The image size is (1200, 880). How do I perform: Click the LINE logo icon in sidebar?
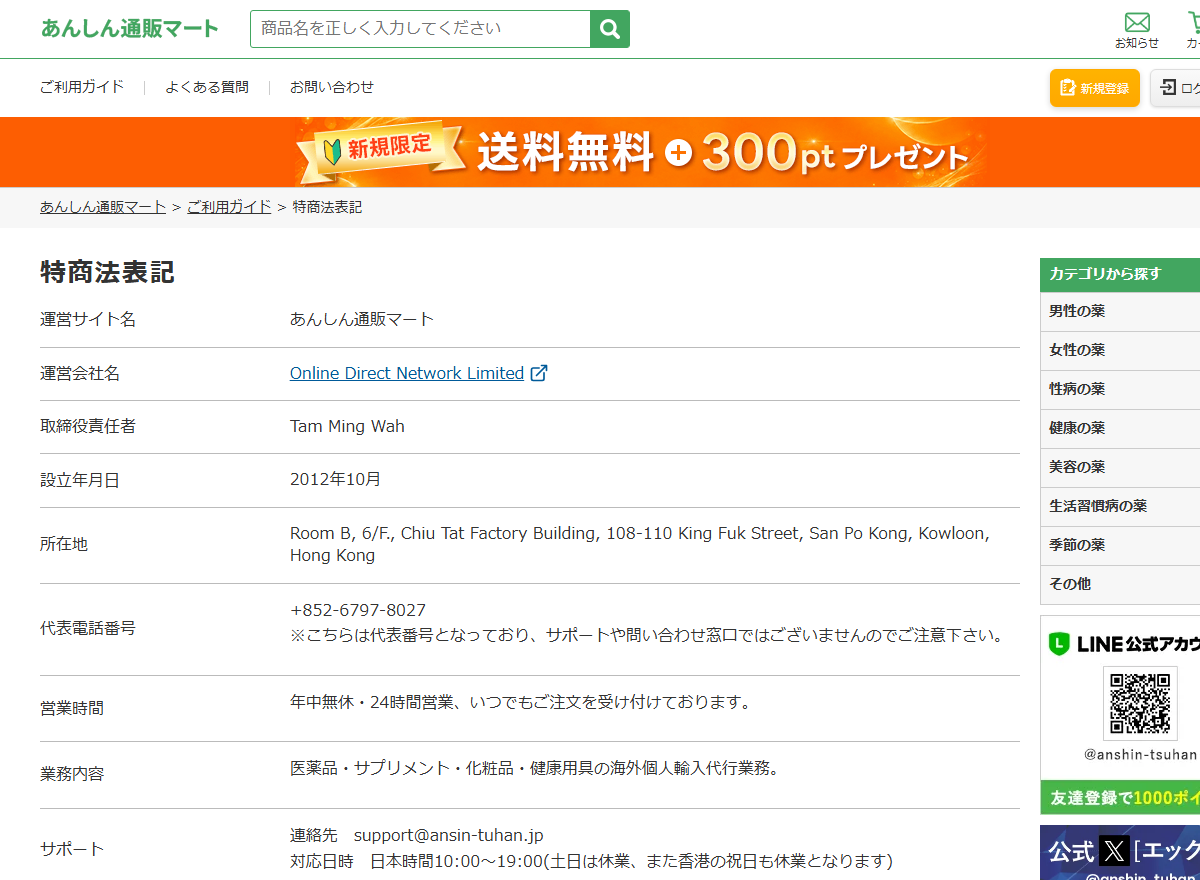[x=1059, y=645]
